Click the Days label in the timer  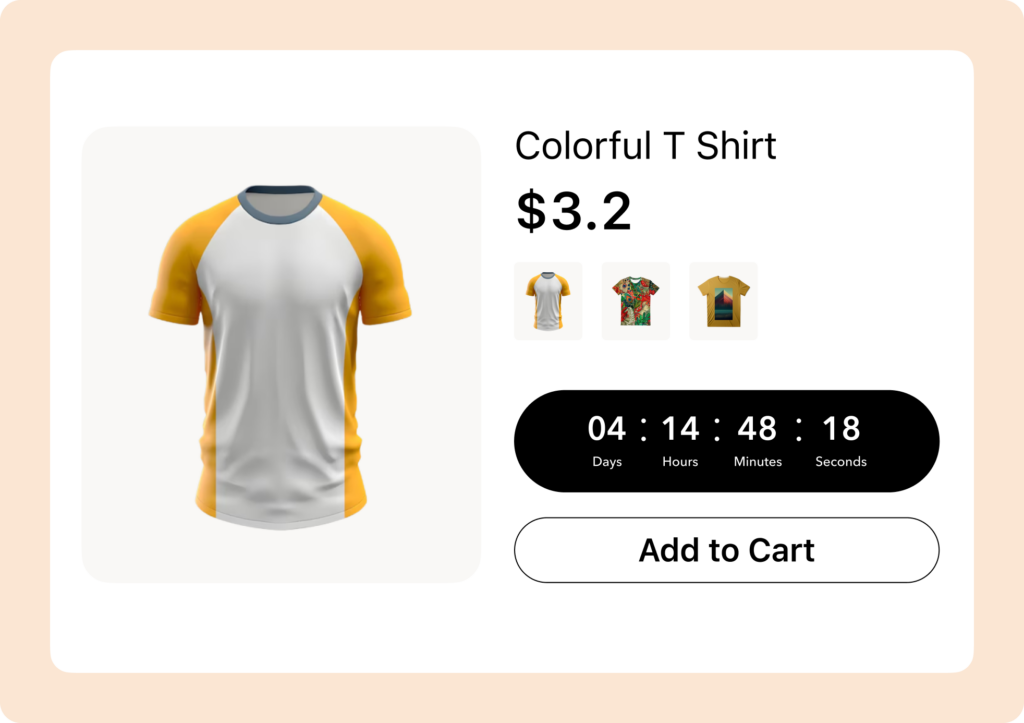tap(607, 462)
